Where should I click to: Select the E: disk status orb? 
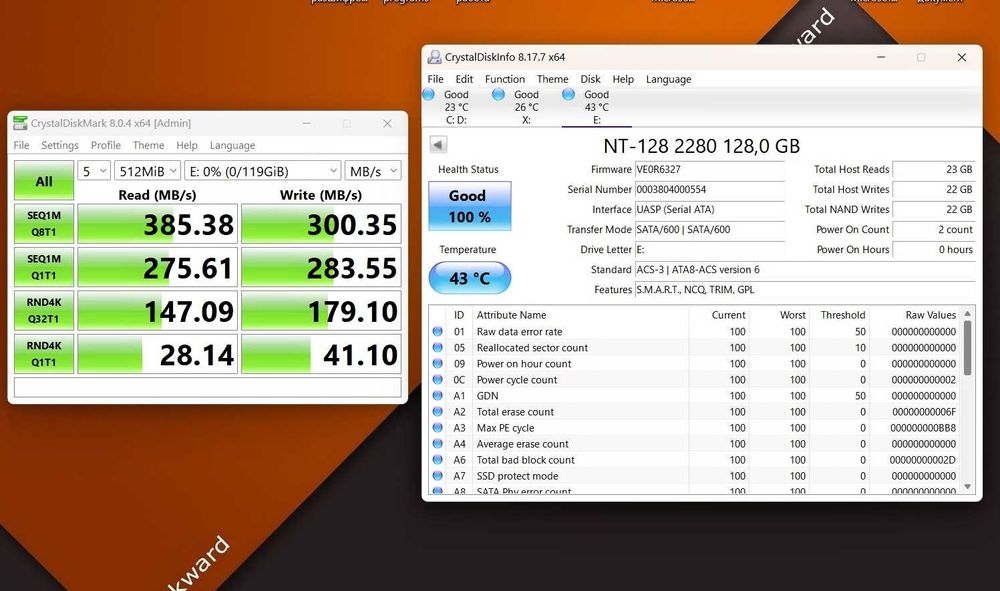coord(568,94)
